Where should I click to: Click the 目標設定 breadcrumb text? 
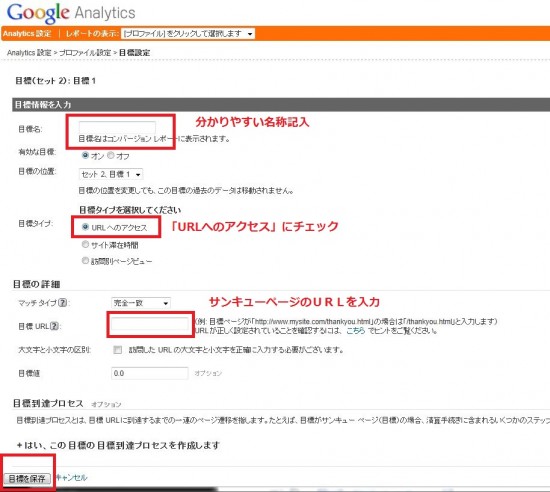click(x=134, y=53)
